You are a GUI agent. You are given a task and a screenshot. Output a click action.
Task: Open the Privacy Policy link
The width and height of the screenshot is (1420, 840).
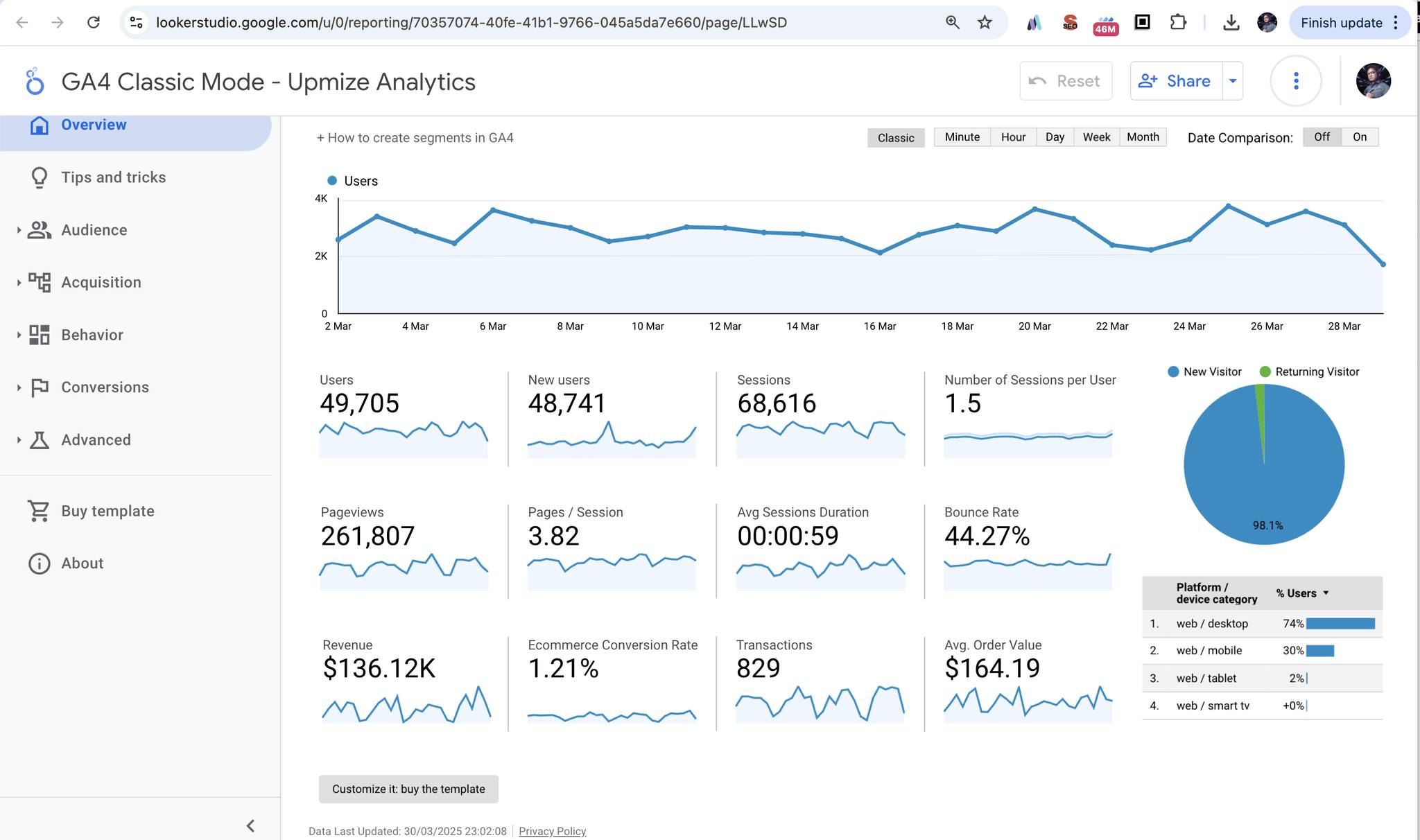[552, 831]
